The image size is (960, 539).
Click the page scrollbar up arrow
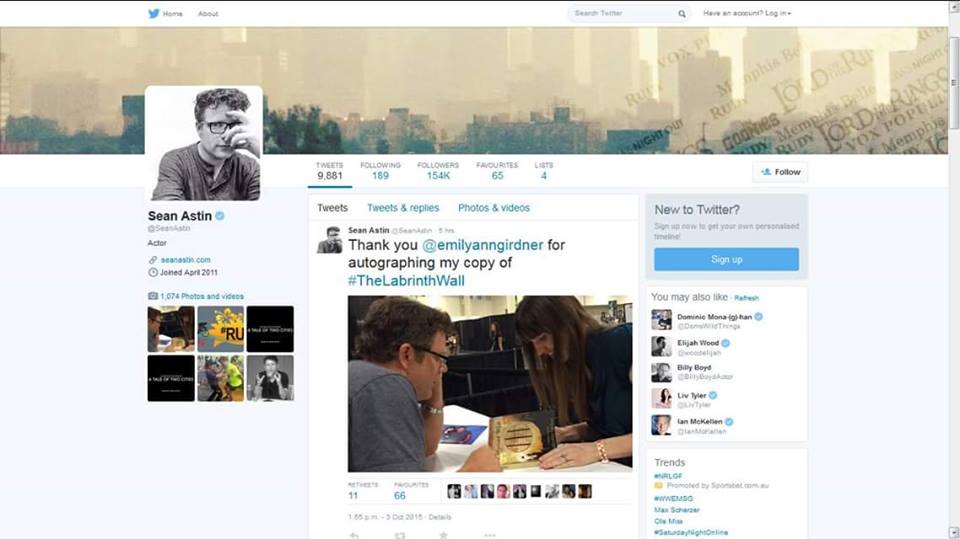tap(954, 7)
